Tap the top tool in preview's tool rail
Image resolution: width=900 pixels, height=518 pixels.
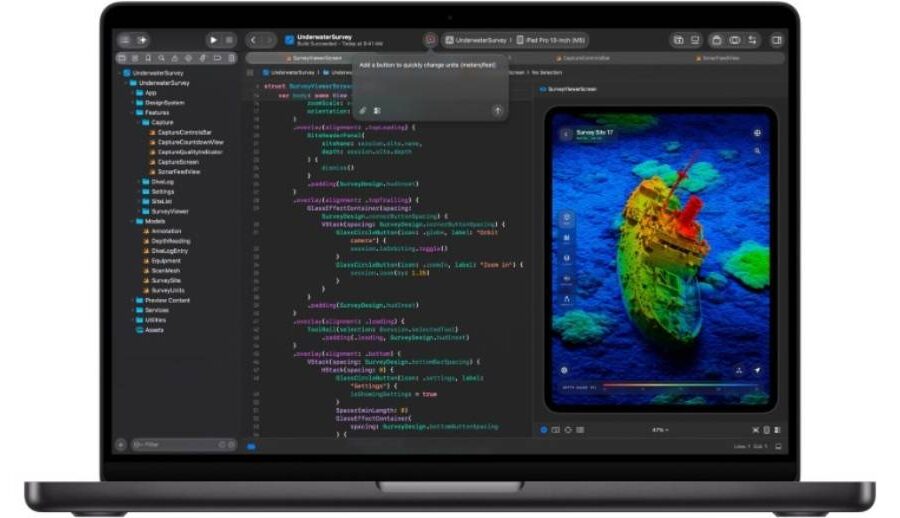pos(567,218)
